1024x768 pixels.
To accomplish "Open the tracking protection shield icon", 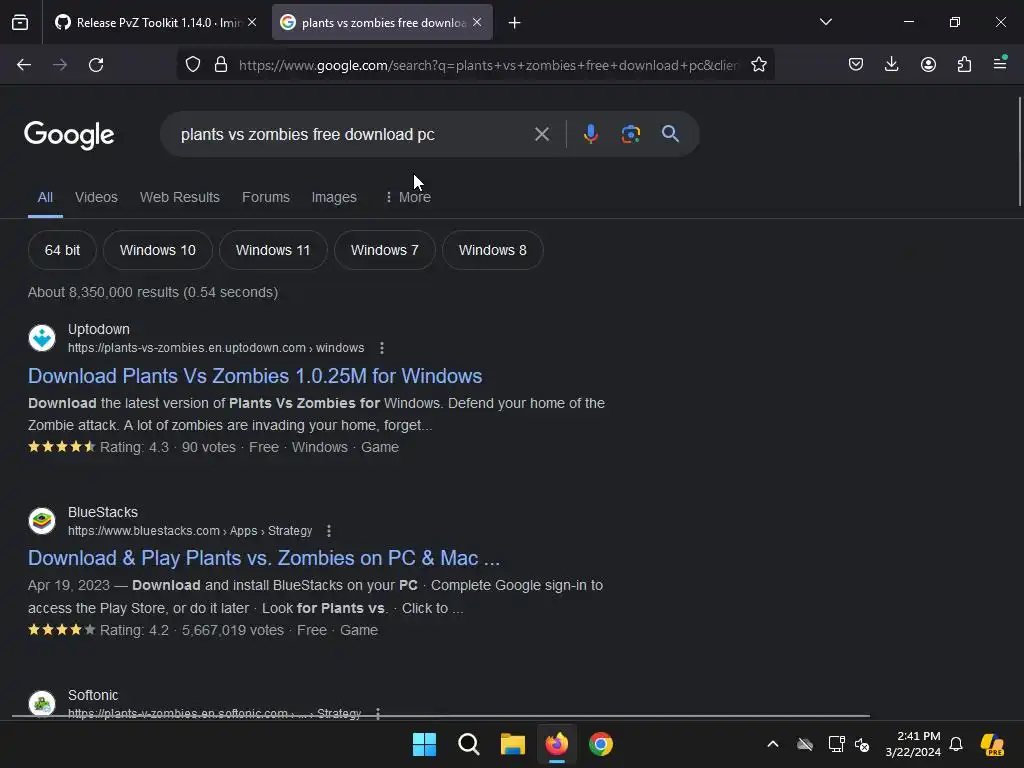I will (x=193, y=65).
